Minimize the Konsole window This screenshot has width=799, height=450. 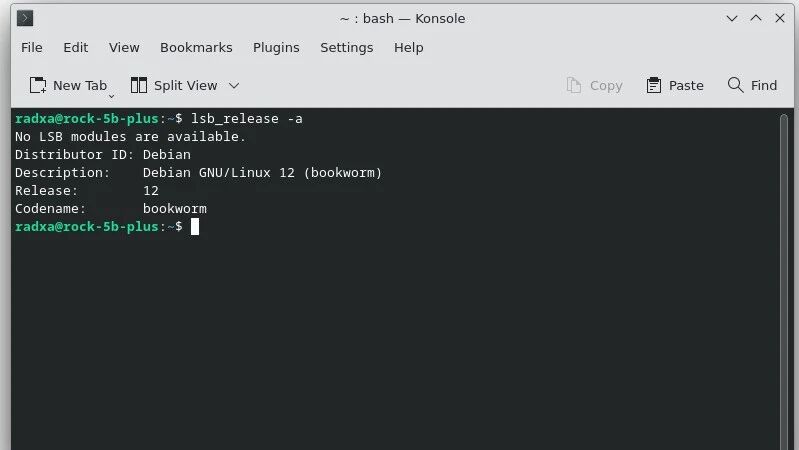[x=729, y=18]
